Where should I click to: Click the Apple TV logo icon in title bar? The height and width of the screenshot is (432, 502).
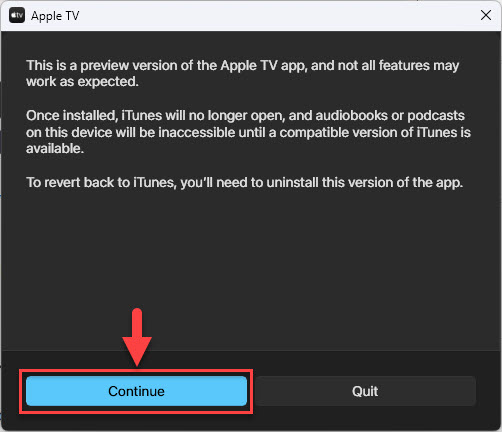(x=17, y=15)
